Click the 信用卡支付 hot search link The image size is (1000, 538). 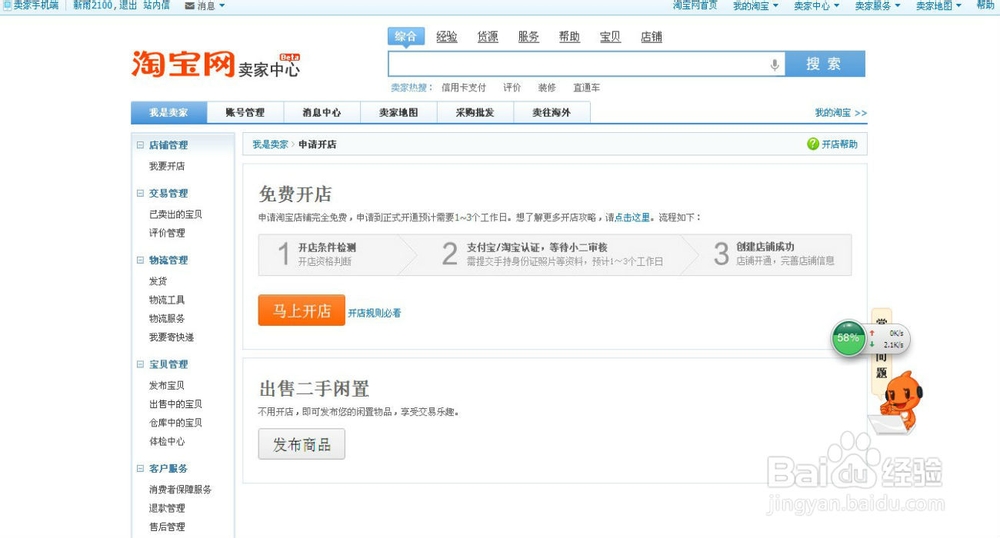(x=464, y=87)
